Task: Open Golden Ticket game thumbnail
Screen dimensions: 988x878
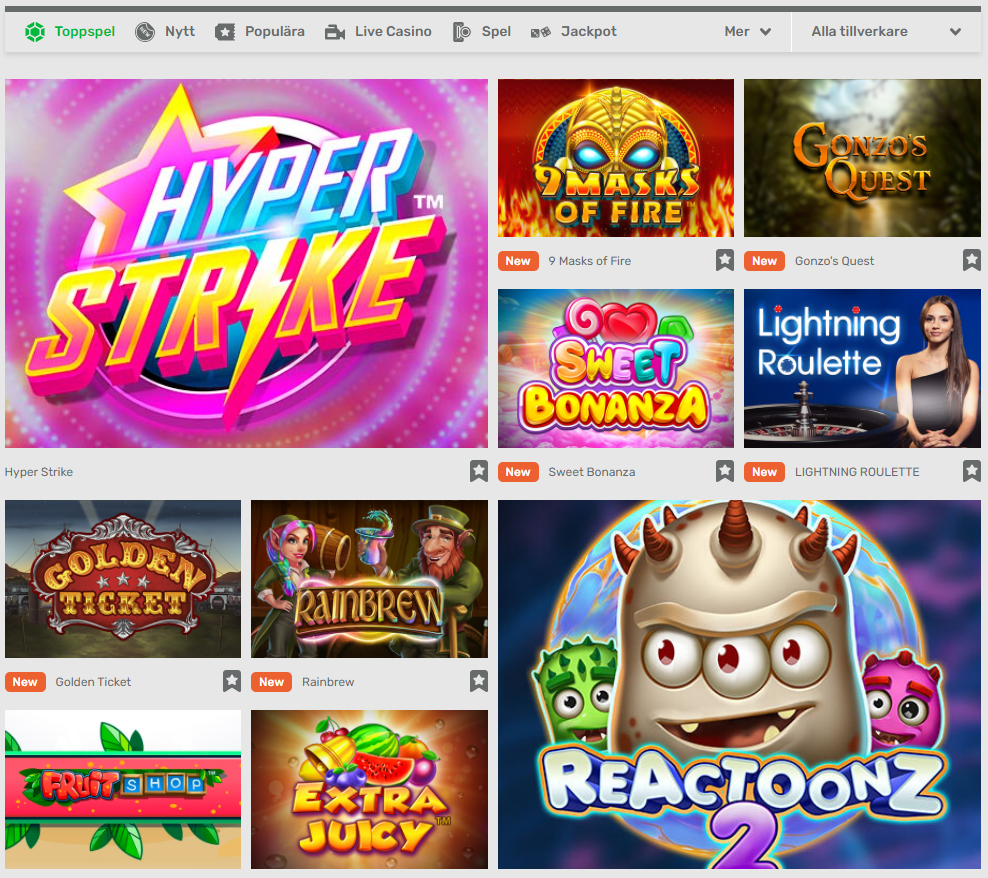Action: [x=123, y=579]
